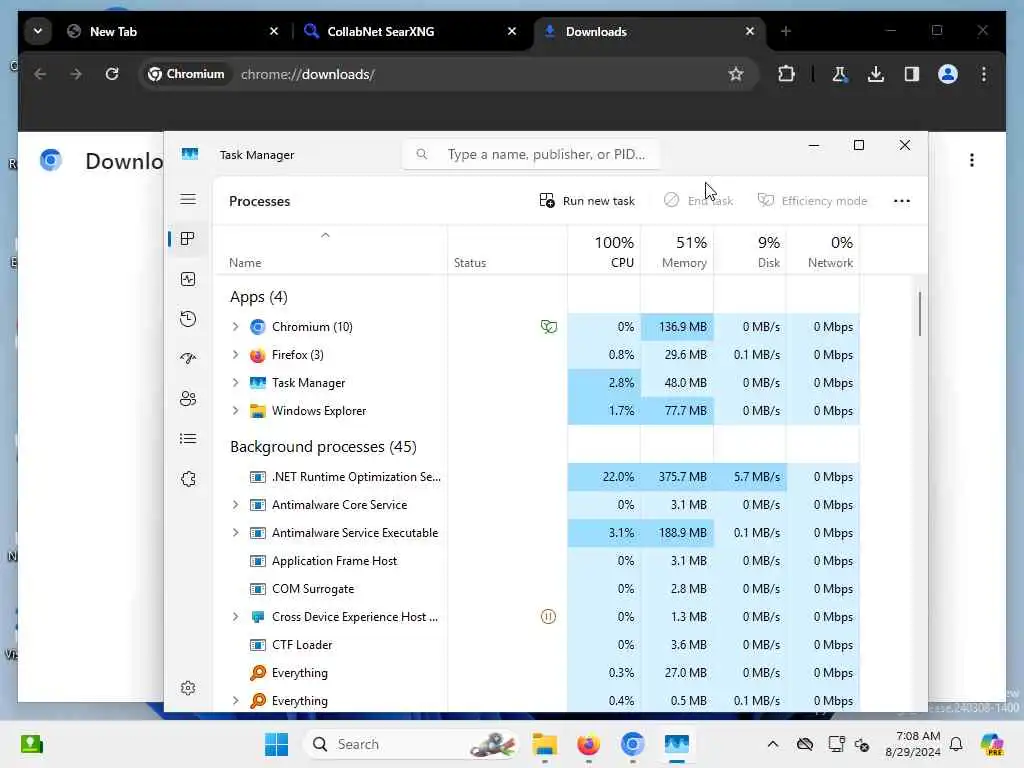This screenshot has width=1024, height=768.
Task: Open Task Manager settings gear
Action: tap(188, 688)
